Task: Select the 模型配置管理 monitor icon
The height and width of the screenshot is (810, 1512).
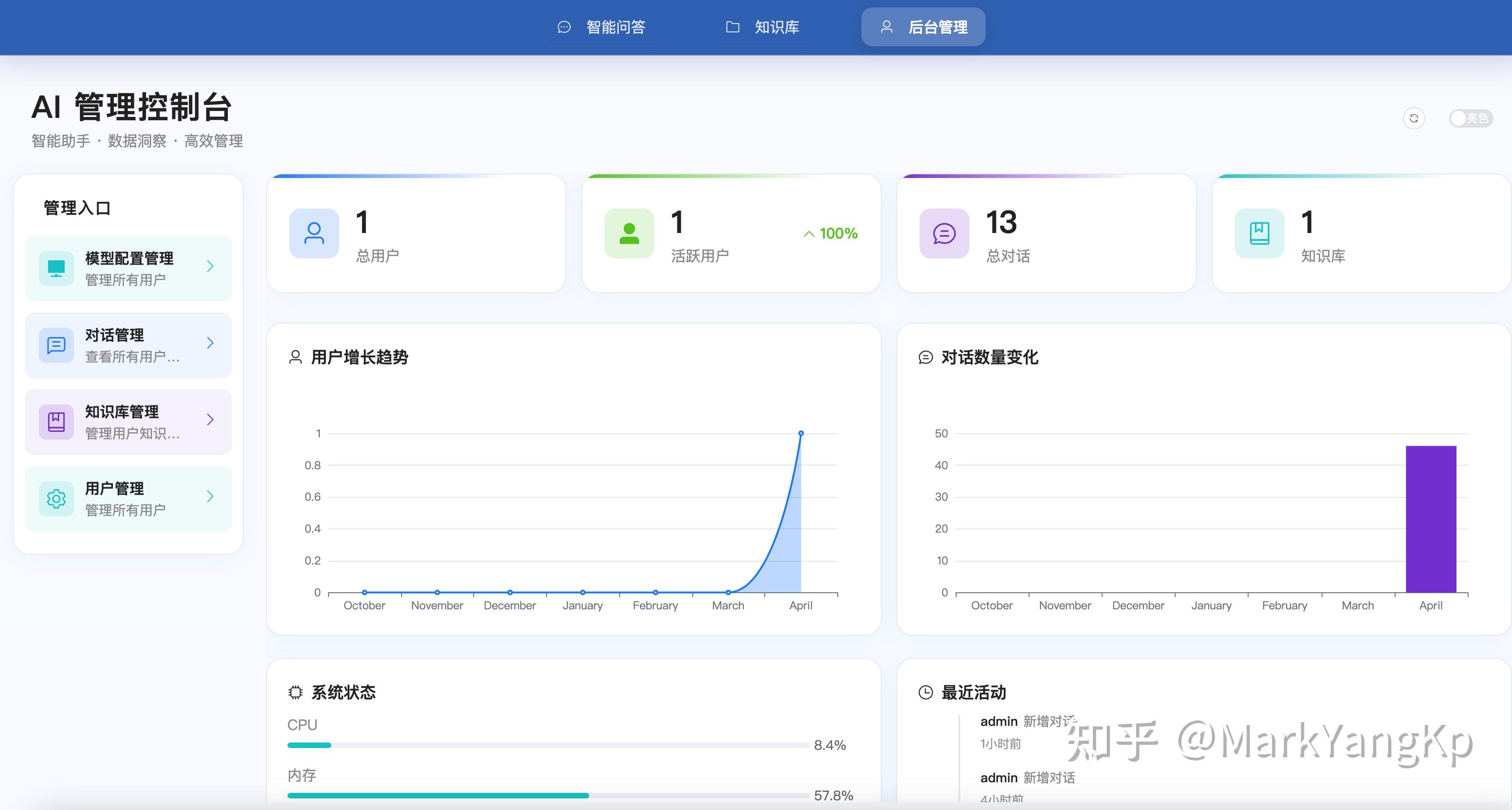Action: (56, 268)
